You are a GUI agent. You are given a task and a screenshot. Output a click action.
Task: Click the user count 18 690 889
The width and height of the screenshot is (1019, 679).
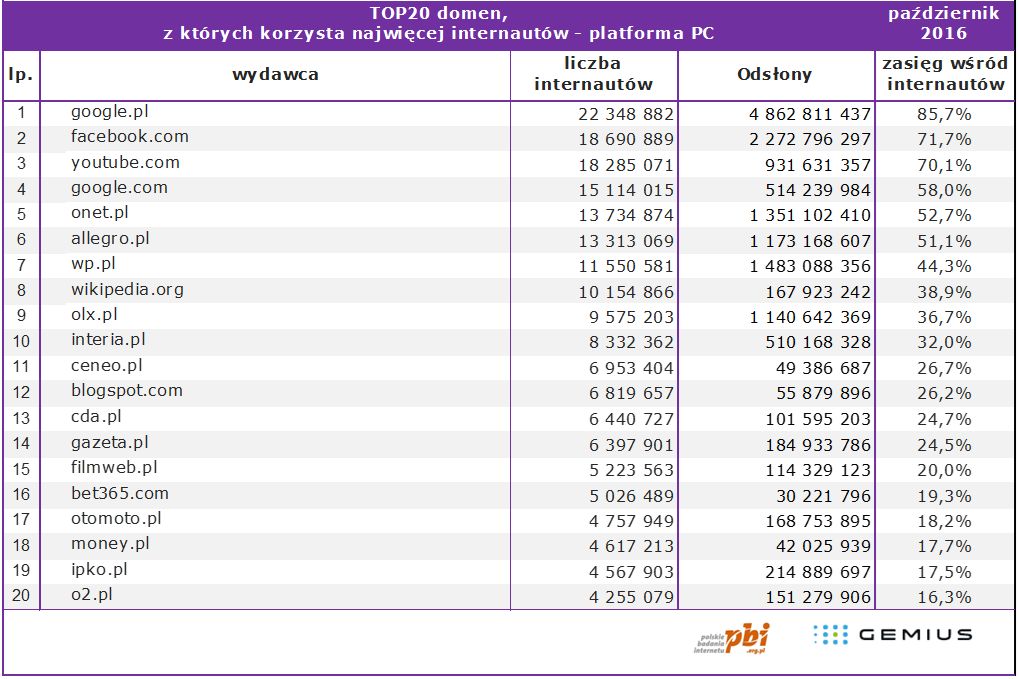(626, 140)
